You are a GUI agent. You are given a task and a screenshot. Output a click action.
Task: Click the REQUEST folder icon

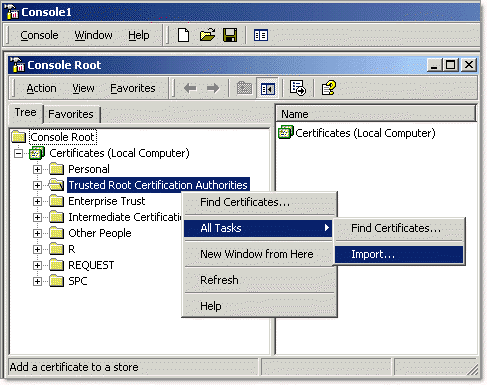click(57, 265)
